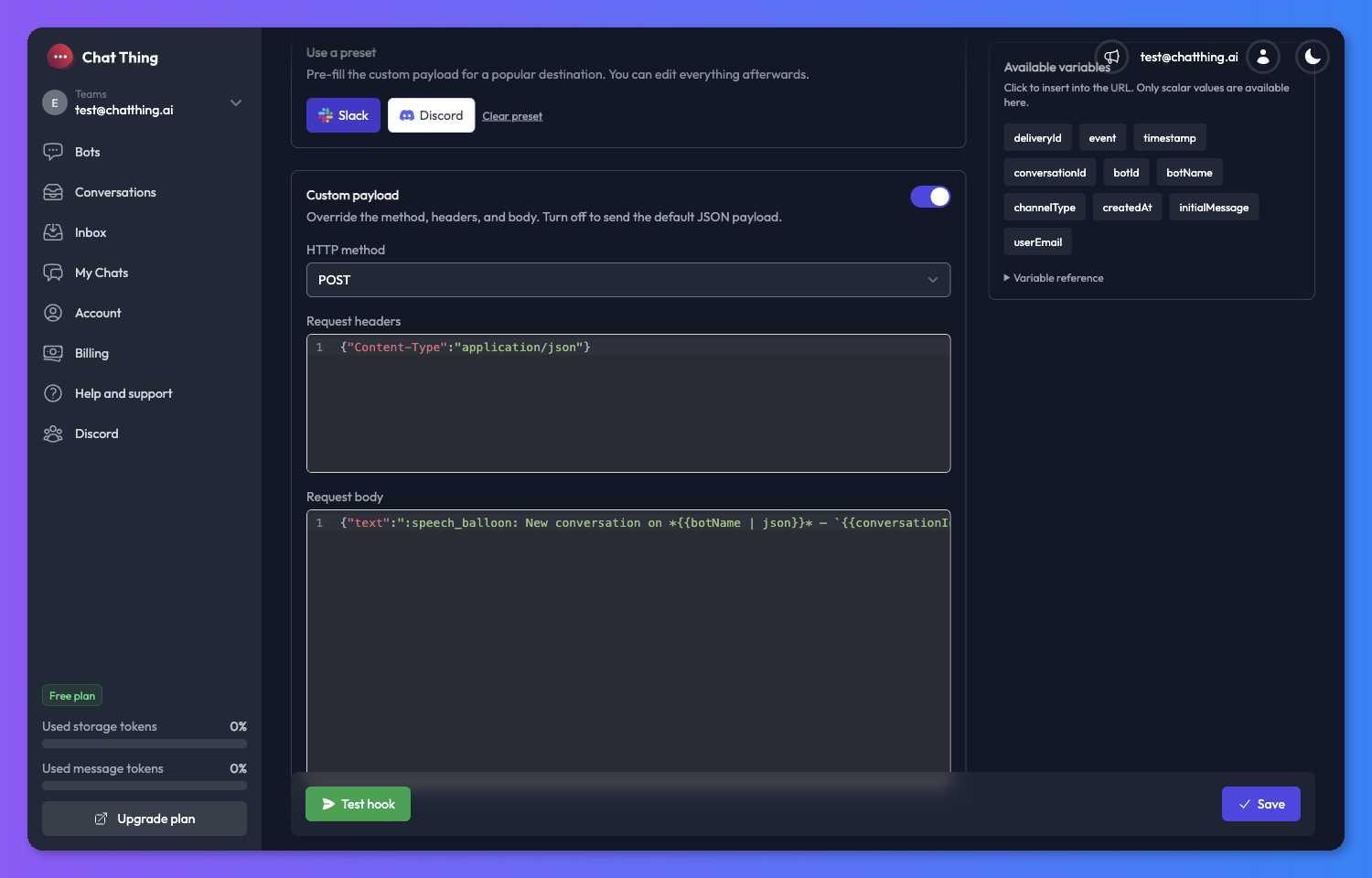Insert the userEmail variable
This screenshot has height=878, width=1372.
click(1037, 242)
